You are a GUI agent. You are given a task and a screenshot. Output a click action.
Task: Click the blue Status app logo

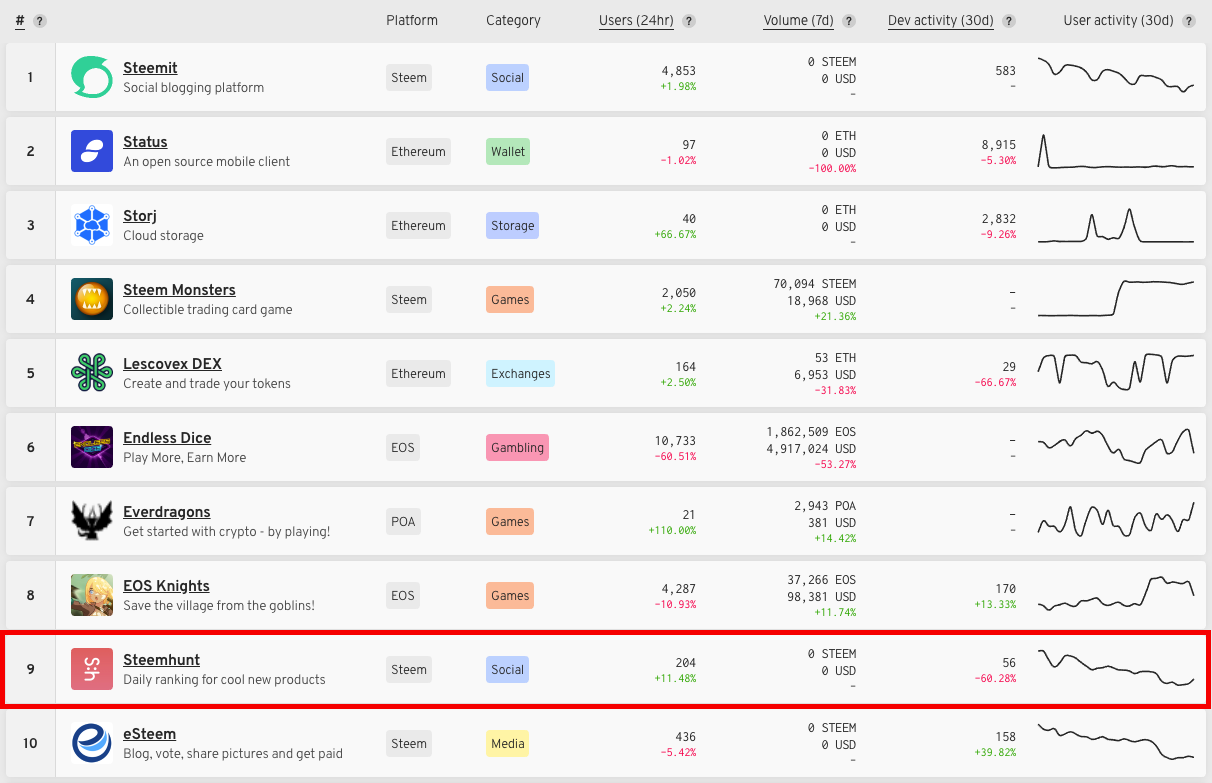92,151
